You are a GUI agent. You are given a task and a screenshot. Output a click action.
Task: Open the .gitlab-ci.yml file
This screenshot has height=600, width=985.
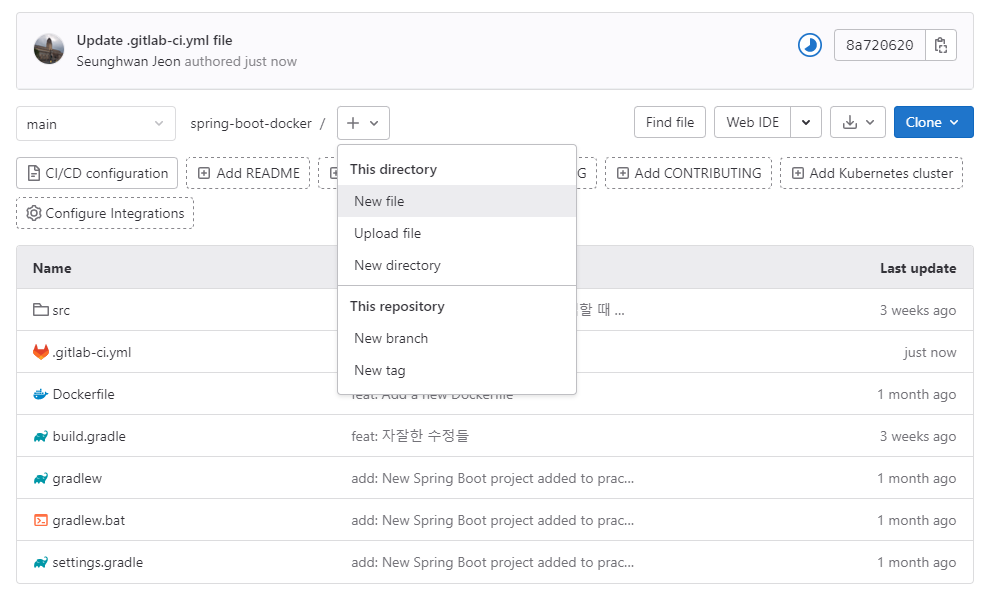[92, 352]
